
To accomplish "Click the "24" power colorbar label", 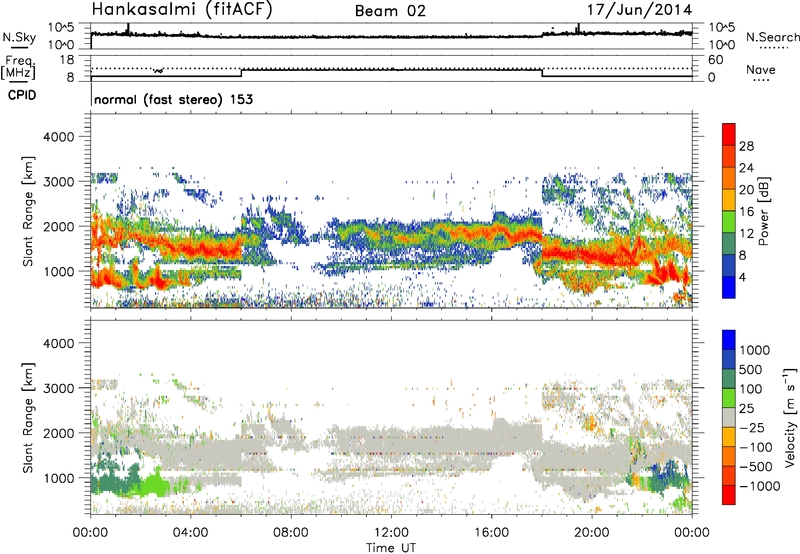I will click(746, 168).
